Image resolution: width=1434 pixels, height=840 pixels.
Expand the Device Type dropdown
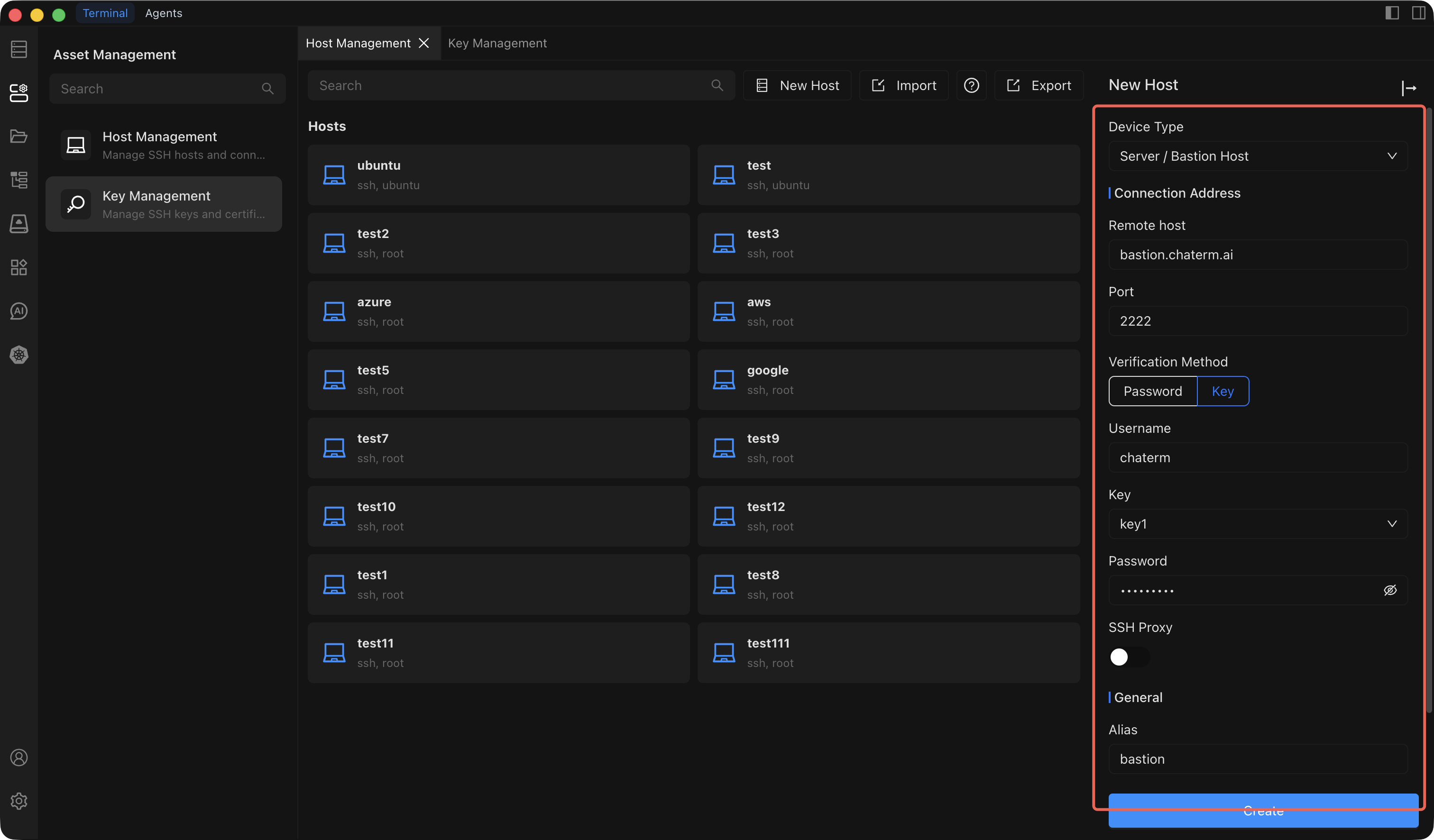pyautogui.click(x=1258, y=156)
